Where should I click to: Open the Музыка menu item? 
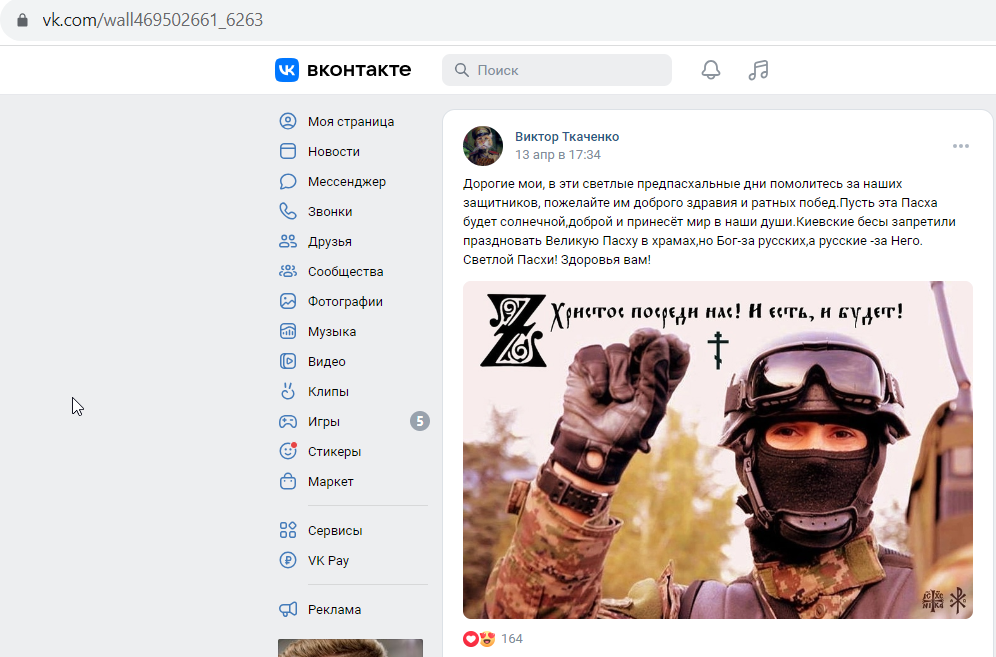click(x=332, y=332)
